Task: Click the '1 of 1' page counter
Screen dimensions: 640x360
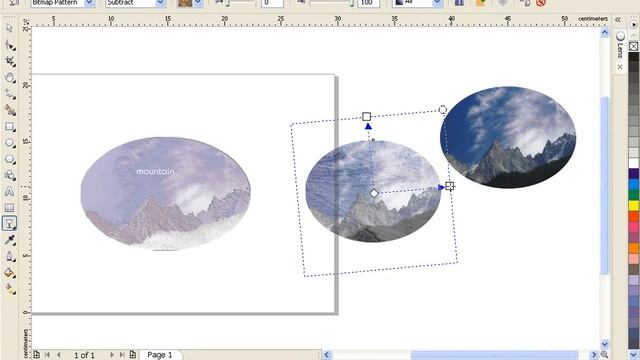Action: click(84, 355)
